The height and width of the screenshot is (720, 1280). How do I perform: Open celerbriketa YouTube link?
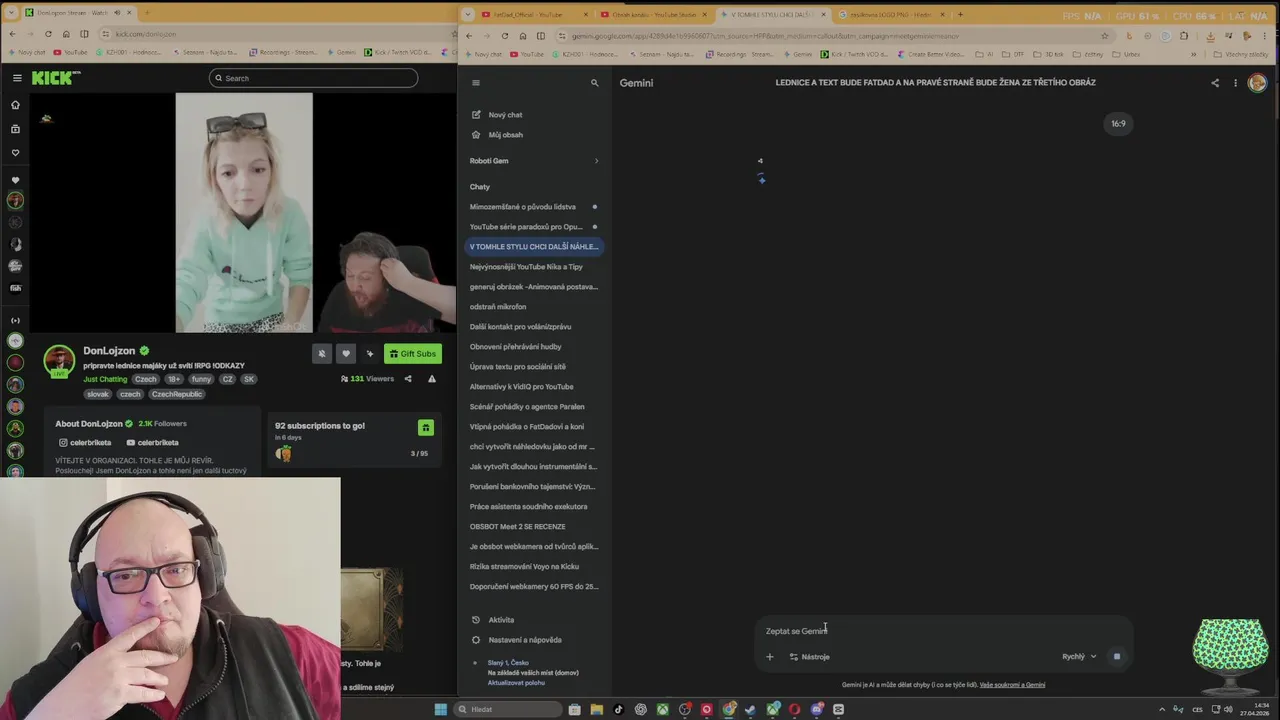(152, 442)
